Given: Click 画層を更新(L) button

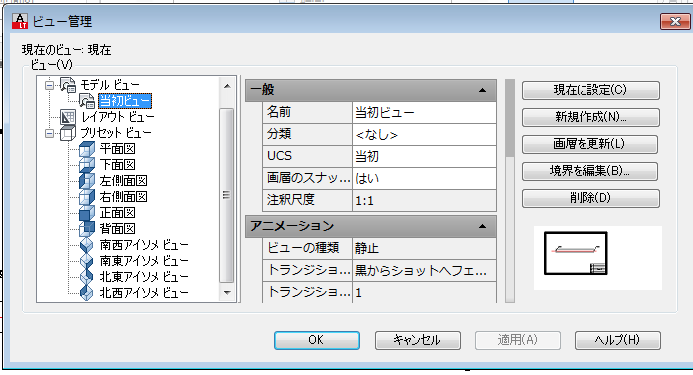Looking at the screenshot, I should pos(590,144).
